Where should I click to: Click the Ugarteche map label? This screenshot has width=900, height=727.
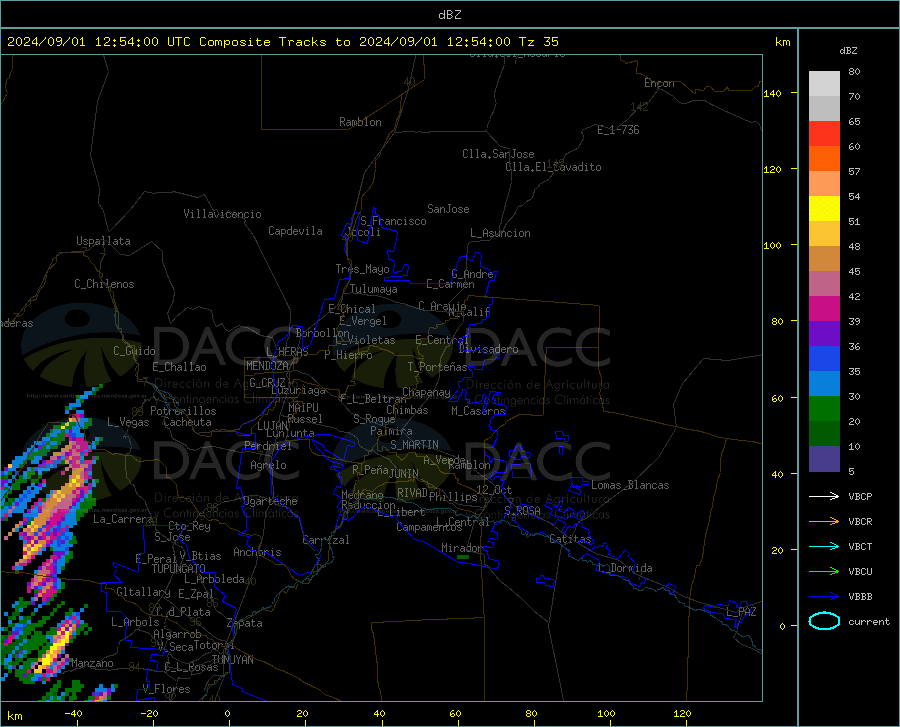point(270,501)
